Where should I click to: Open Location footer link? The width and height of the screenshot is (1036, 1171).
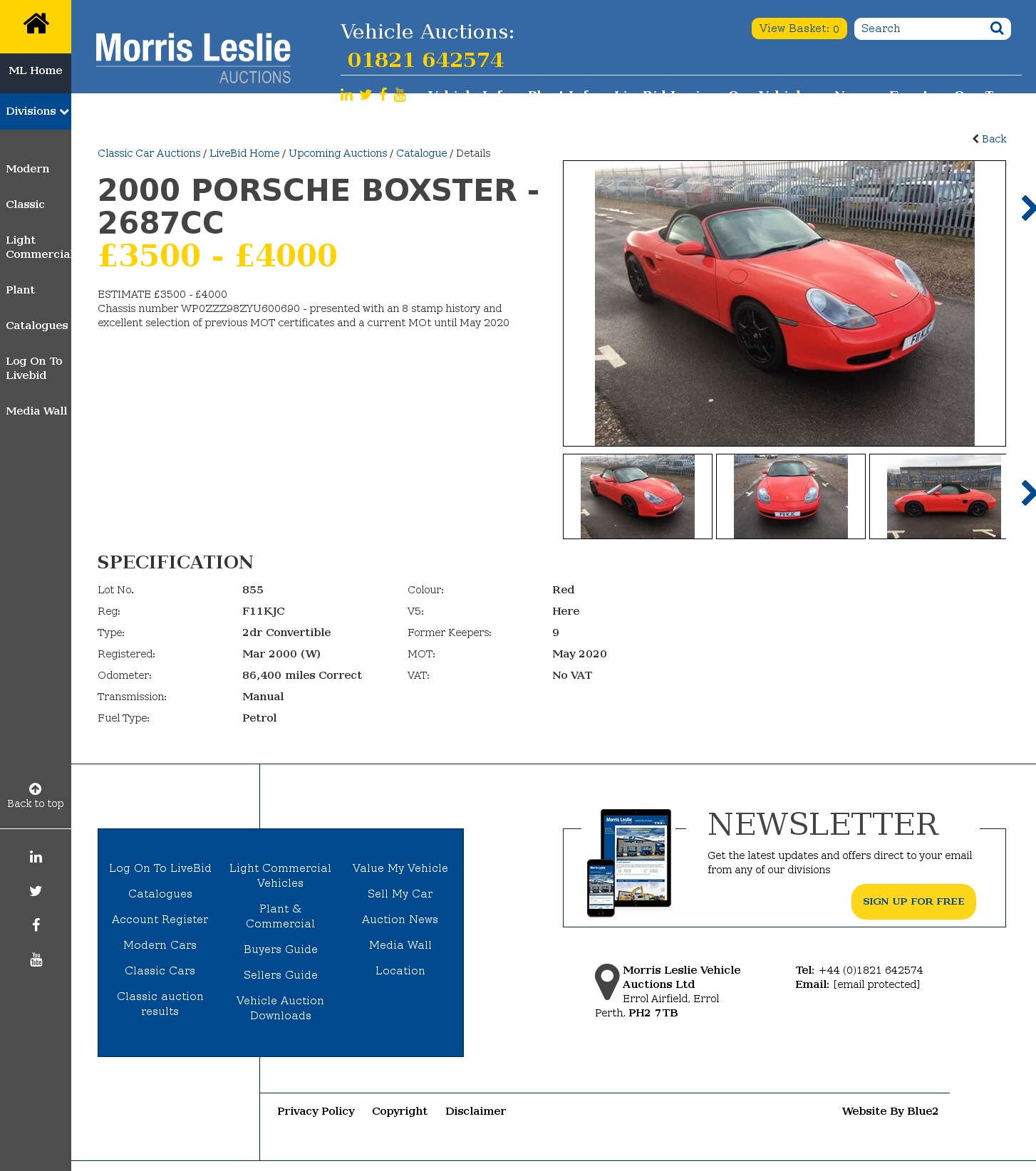pos(400,971)
